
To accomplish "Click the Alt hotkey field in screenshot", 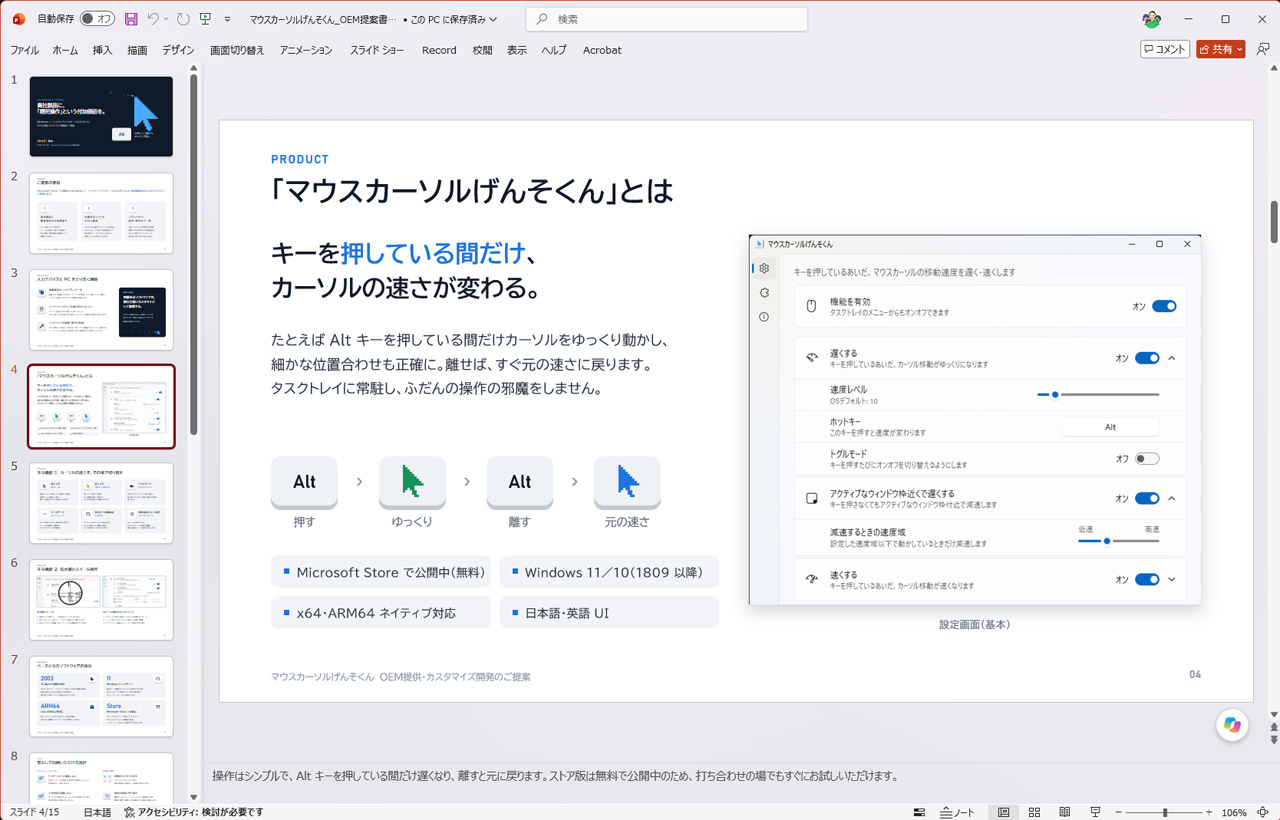I will (x=1110, y=427).
